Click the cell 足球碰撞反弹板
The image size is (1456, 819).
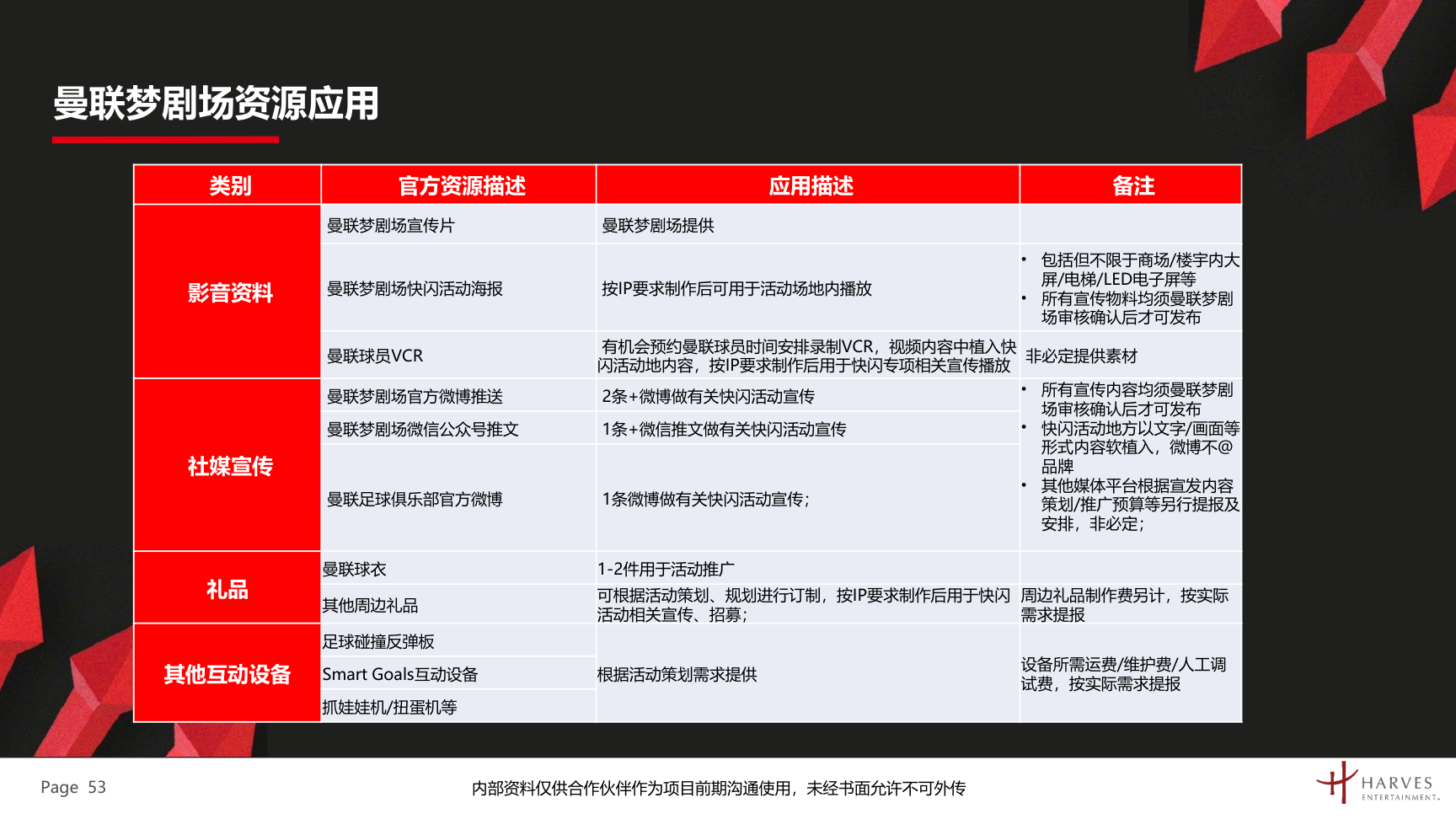pyautogui.click(x=459, y=641)
